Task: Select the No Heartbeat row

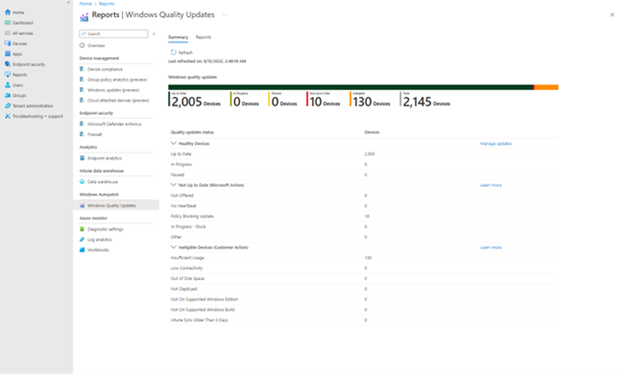Action: (363, 206)
